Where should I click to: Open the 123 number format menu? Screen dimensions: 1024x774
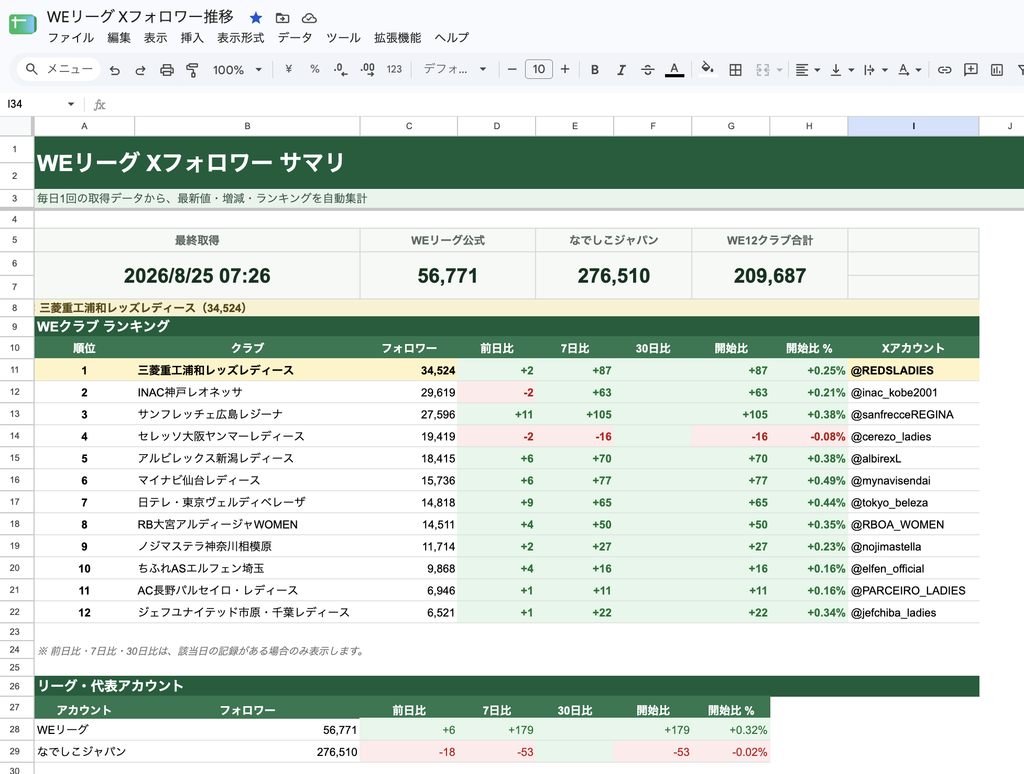pyautogui.click(x=394, y=69)
